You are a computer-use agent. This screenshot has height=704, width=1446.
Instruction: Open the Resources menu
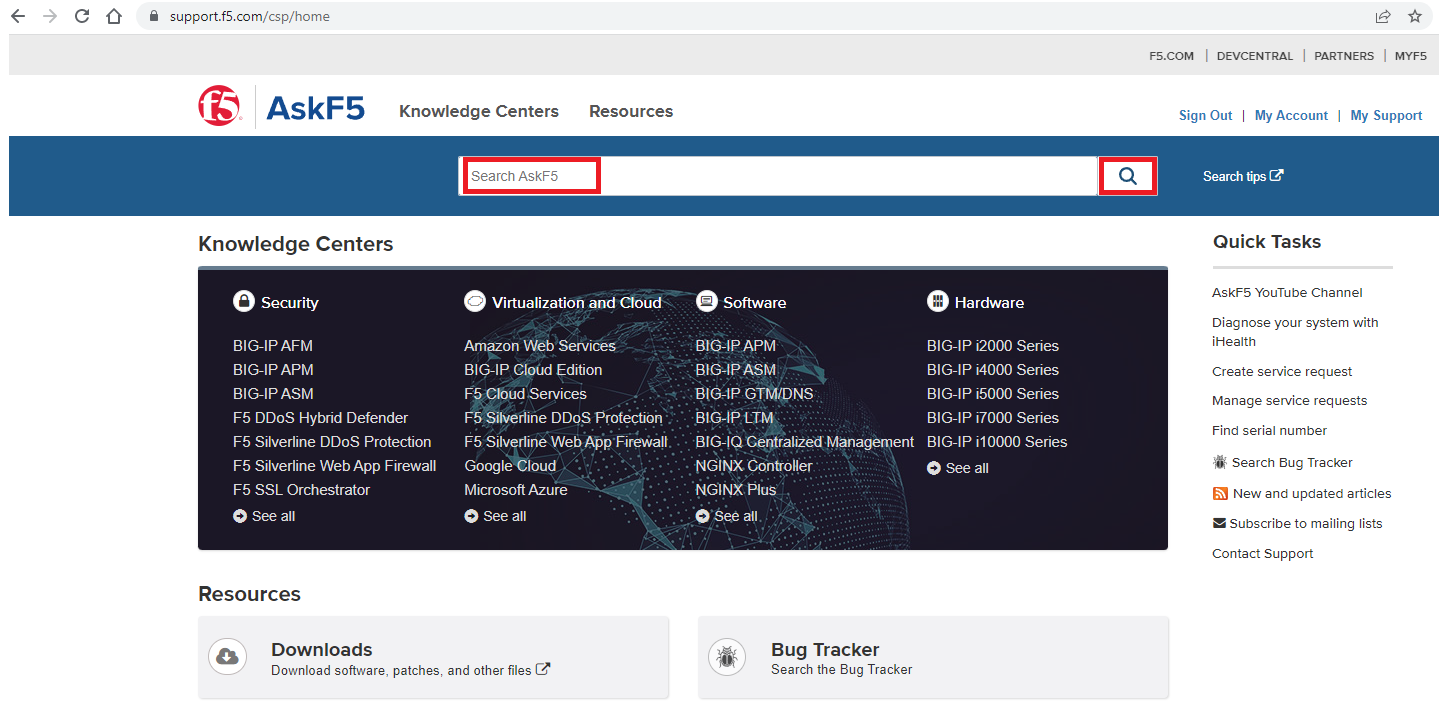631,111
